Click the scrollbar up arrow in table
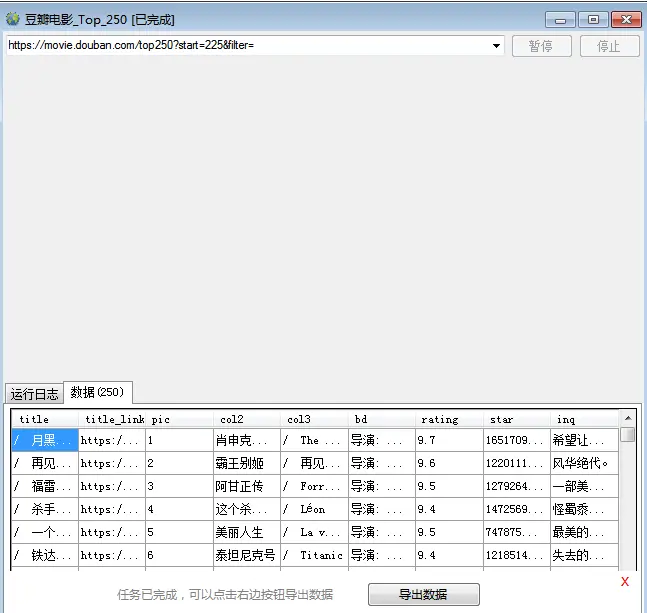The width and height of the screenshot is (647, 613). click(x=628, y=418)
